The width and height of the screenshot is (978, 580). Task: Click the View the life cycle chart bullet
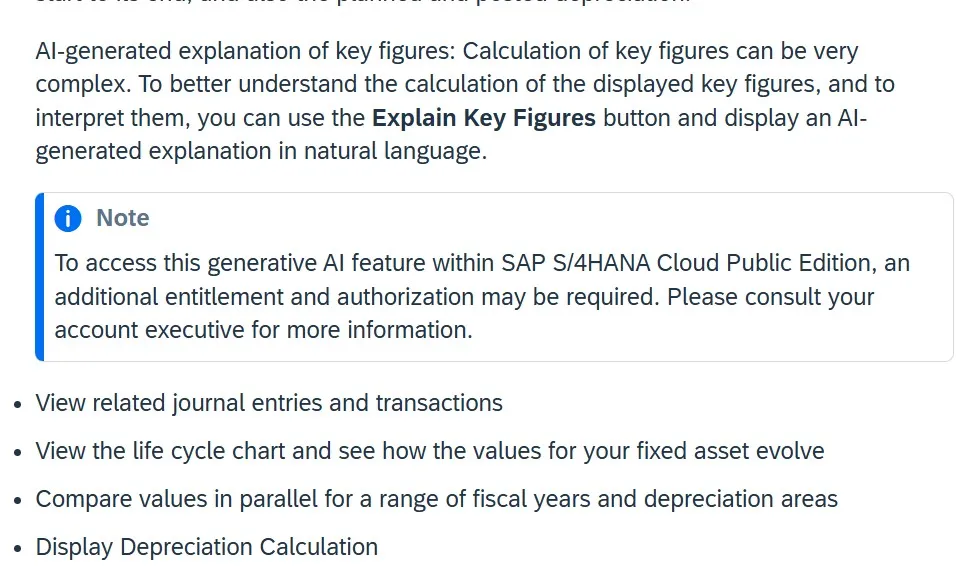430,451
